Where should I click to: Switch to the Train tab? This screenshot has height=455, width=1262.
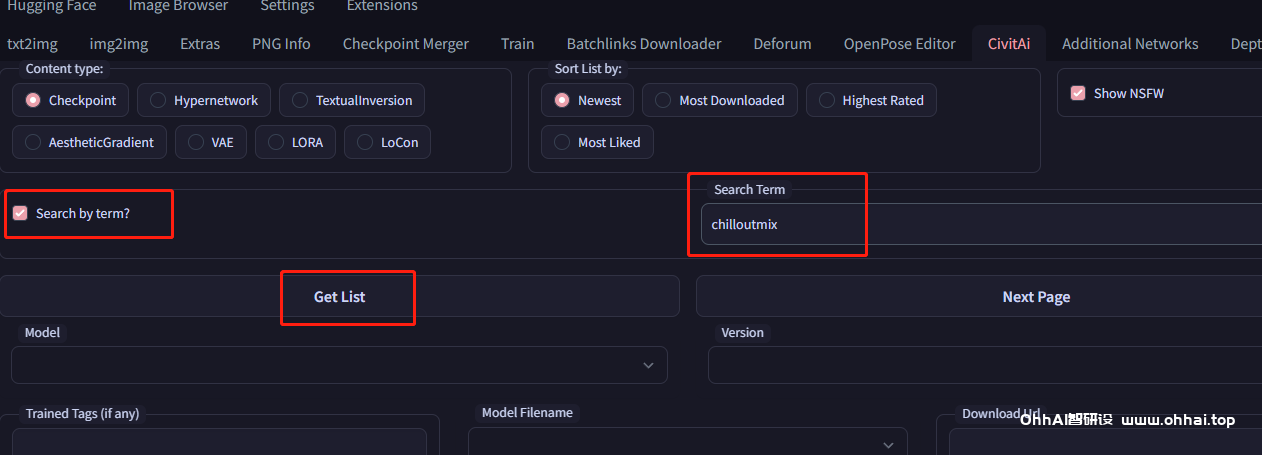tap(518, 43)
